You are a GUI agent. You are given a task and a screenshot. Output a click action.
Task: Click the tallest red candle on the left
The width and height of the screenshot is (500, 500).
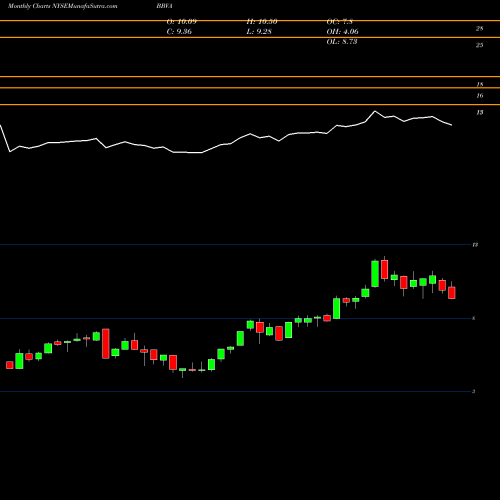[x=106, y=344]
